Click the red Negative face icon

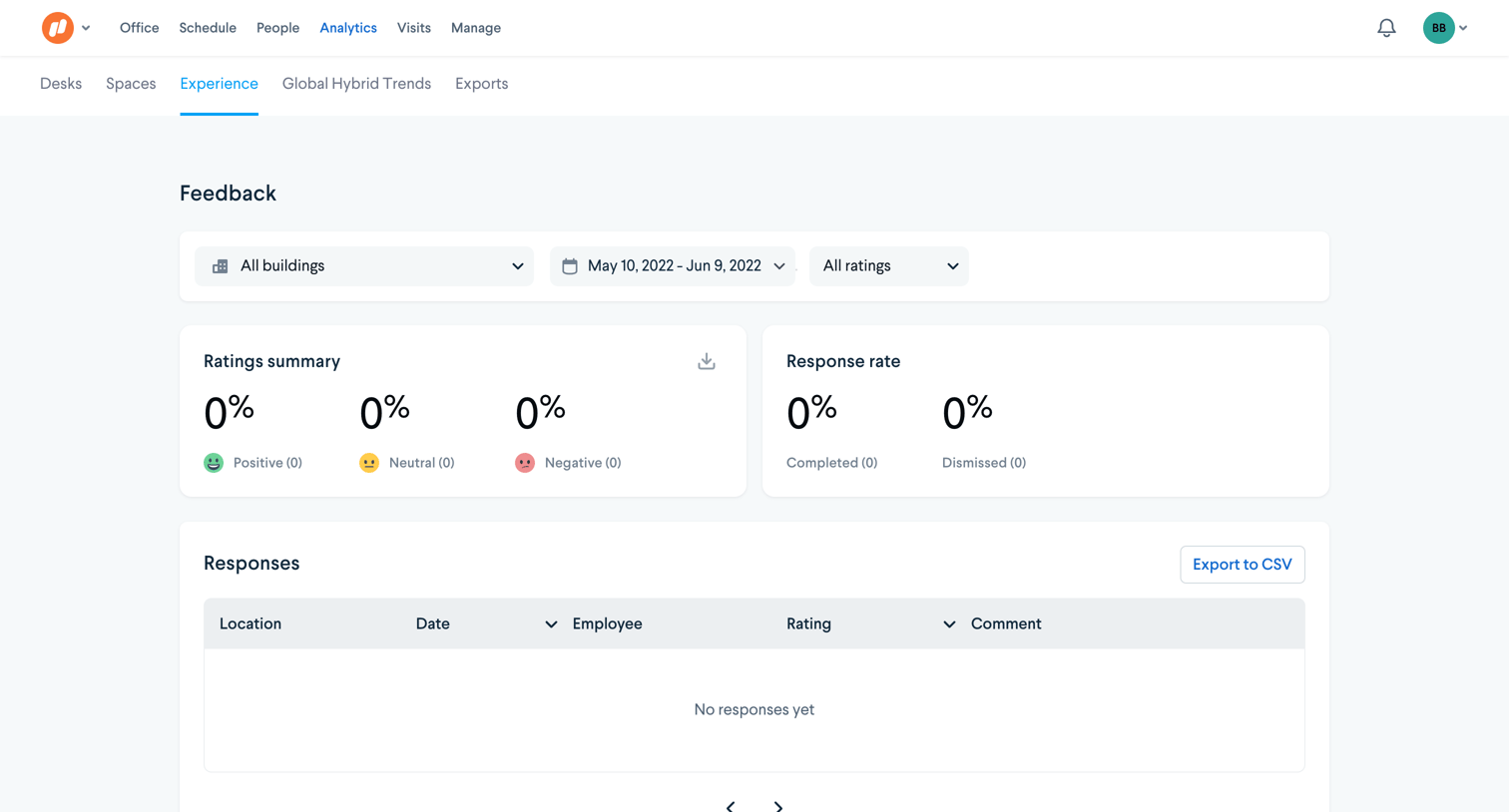[x=525, y=463]
